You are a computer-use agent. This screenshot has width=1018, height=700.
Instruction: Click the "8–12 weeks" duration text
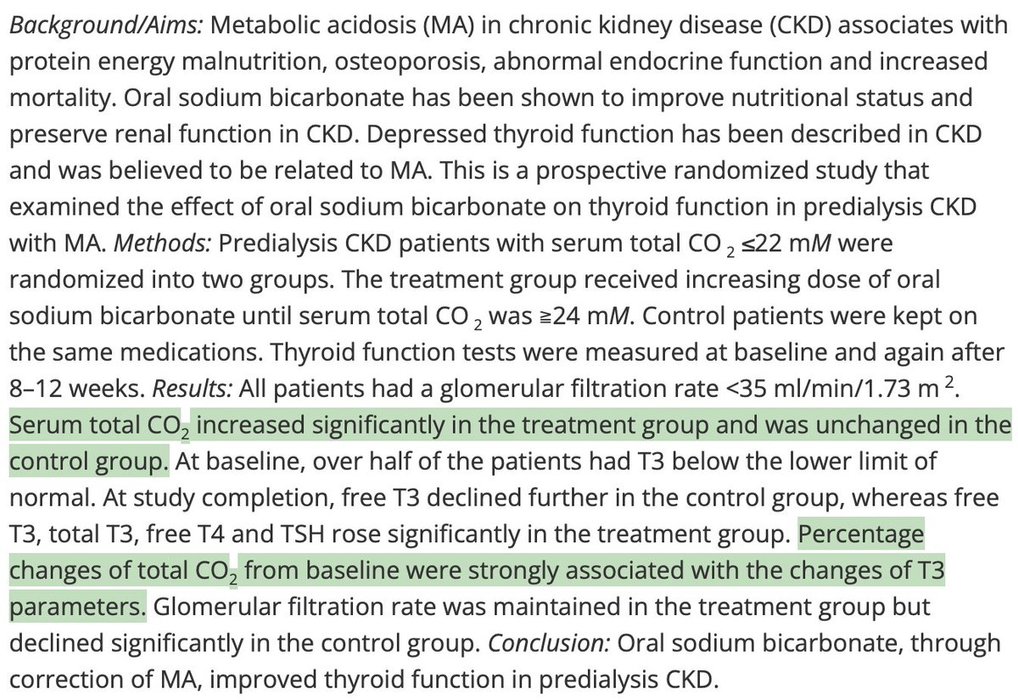pyautogui.click(x=77, y=389)
